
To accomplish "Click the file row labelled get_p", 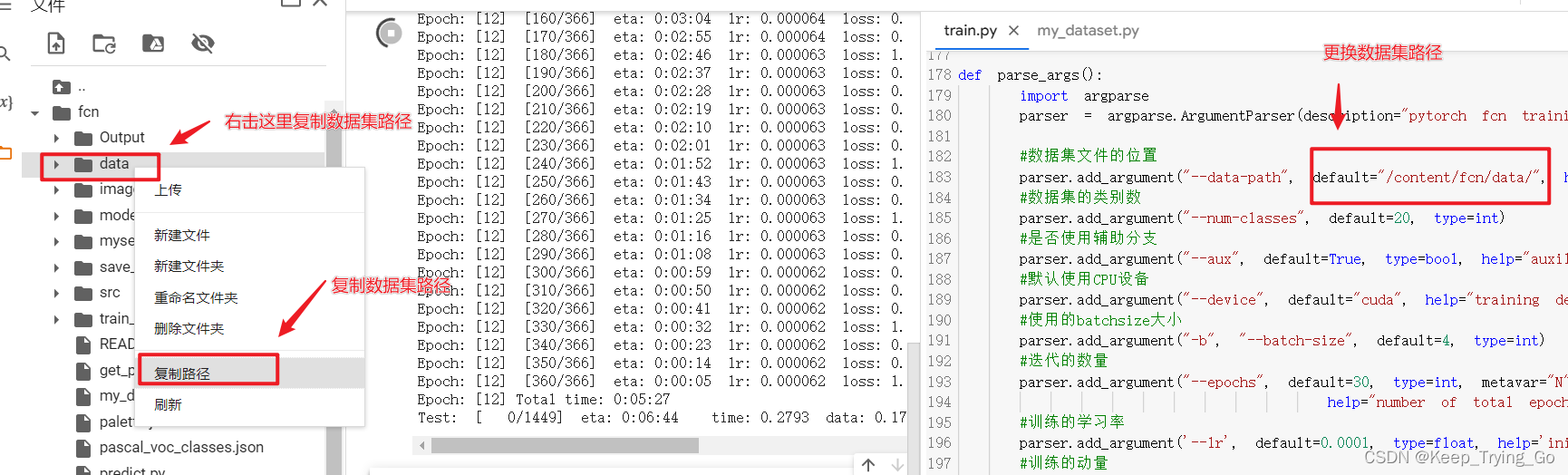I will (x=105, y=370).
